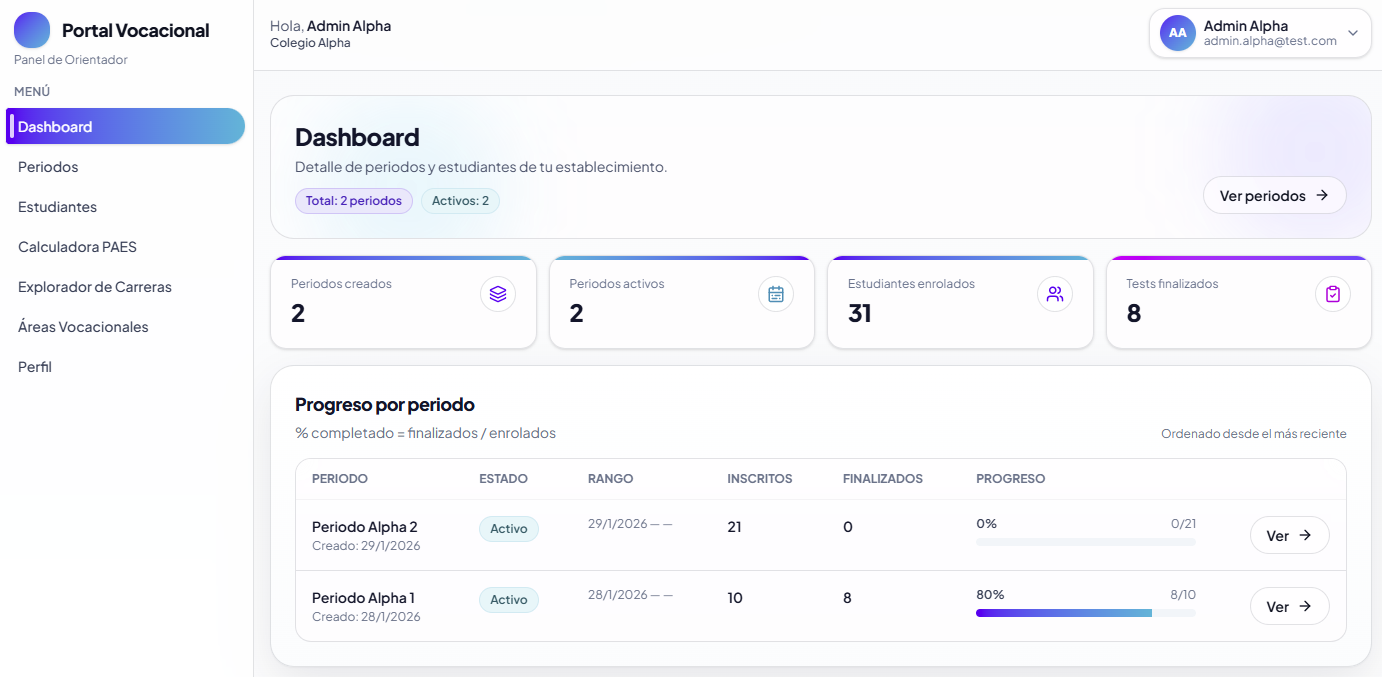Open Estudiantes from the sidebar menu
The height and width of the screenshot is (677, 1382).
click(57, 207)
